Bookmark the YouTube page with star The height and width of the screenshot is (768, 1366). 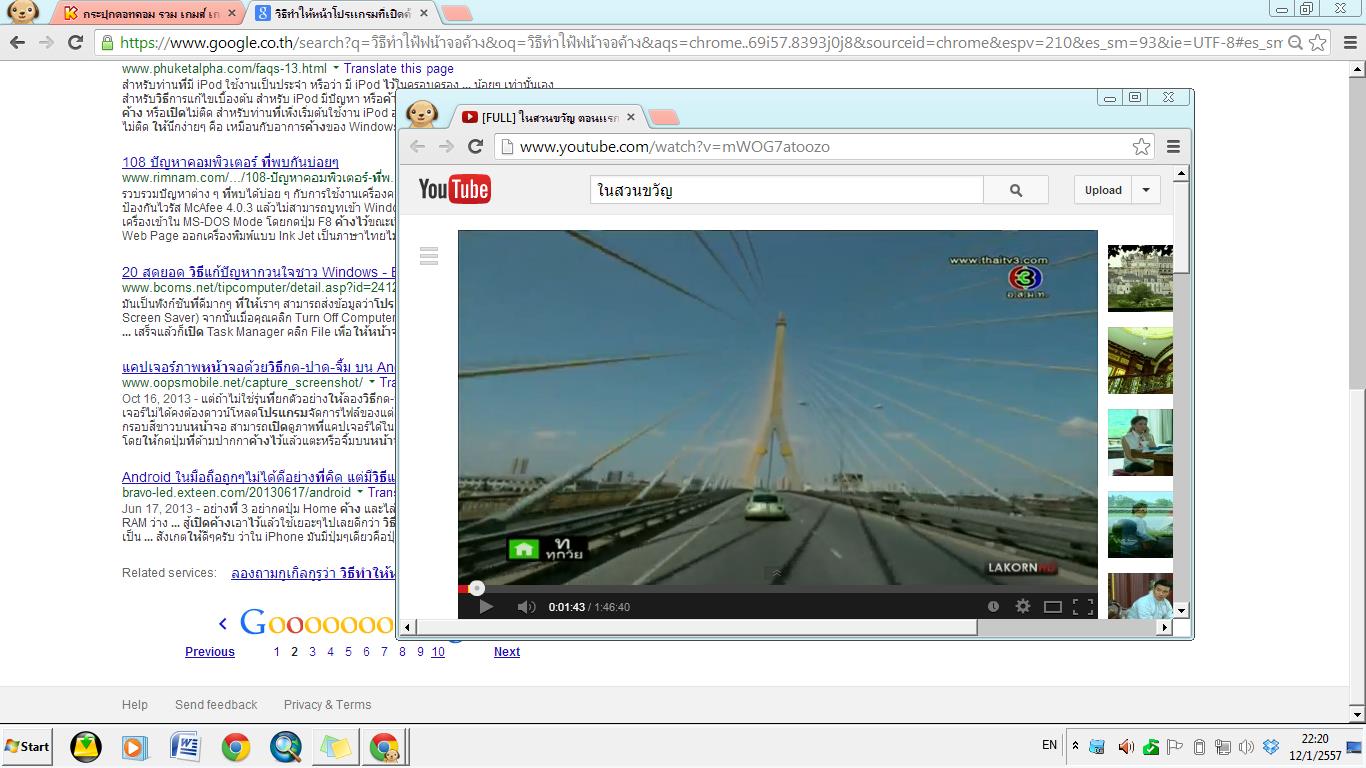(x=1141, y=147)
